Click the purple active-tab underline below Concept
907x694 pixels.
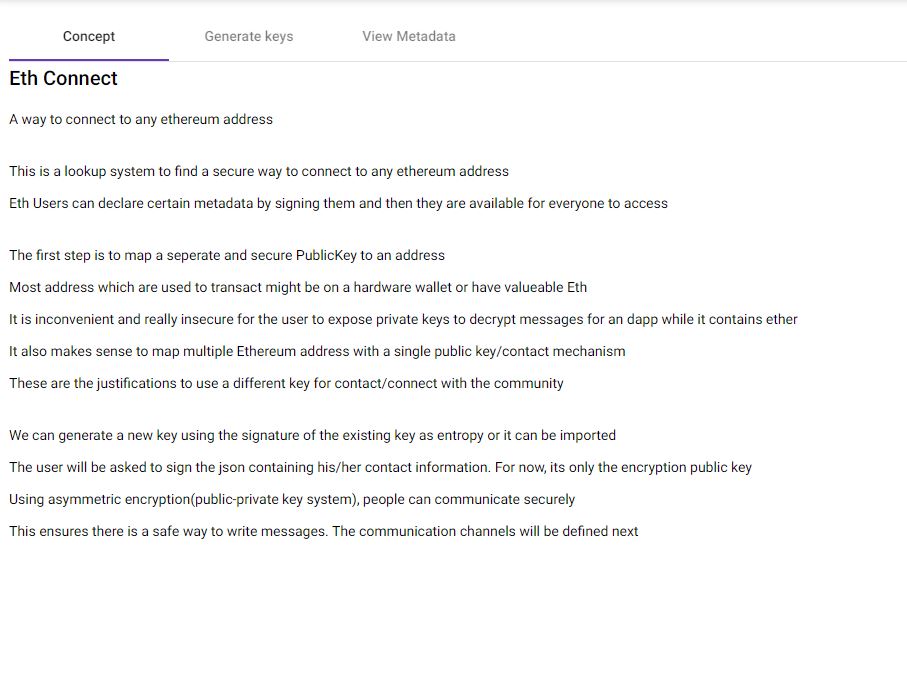pyautogui.click(x=89, y=60)
